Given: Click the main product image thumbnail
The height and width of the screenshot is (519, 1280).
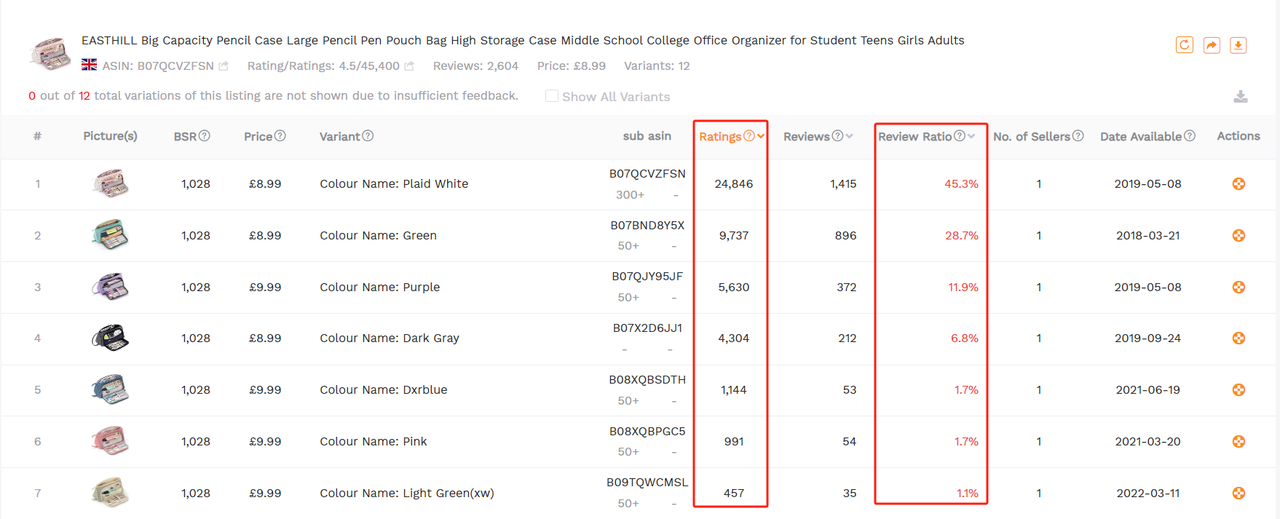Looking at the screenshot, I should pyautogui.click(x=50, y=53).
